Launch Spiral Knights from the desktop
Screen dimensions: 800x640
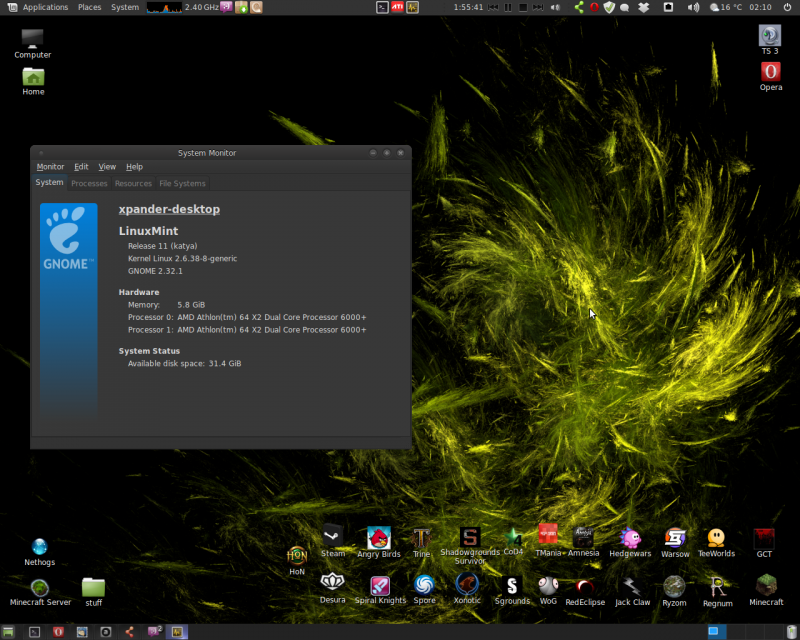(380, 590)
